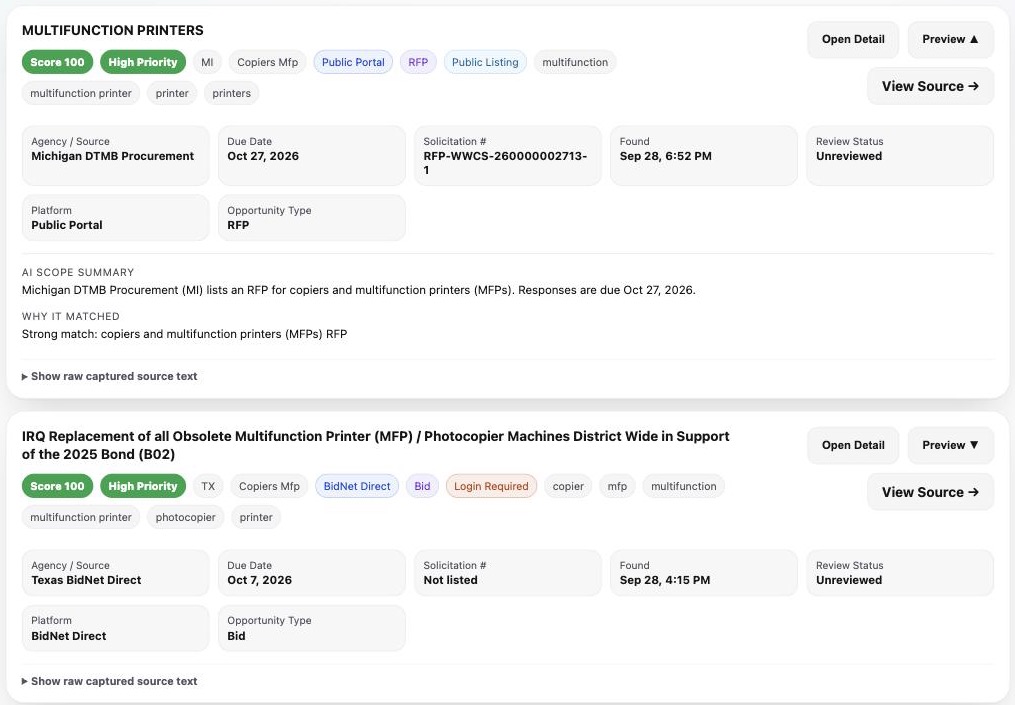Collapse Preview on Multifunction Printers card
The height and width of the screenshot is (705, 1015).
950,39
